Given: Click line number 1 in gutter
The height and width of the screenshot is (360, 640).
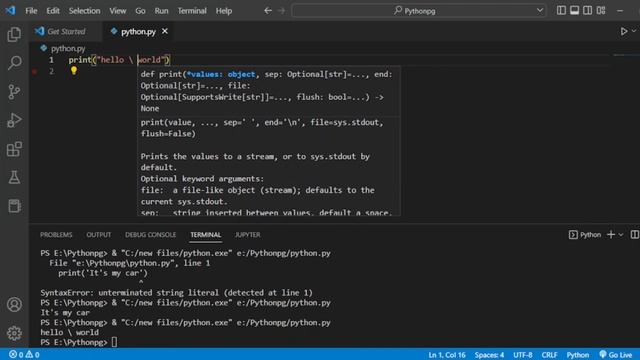Looking at the screenshot, I should [51, 60].
